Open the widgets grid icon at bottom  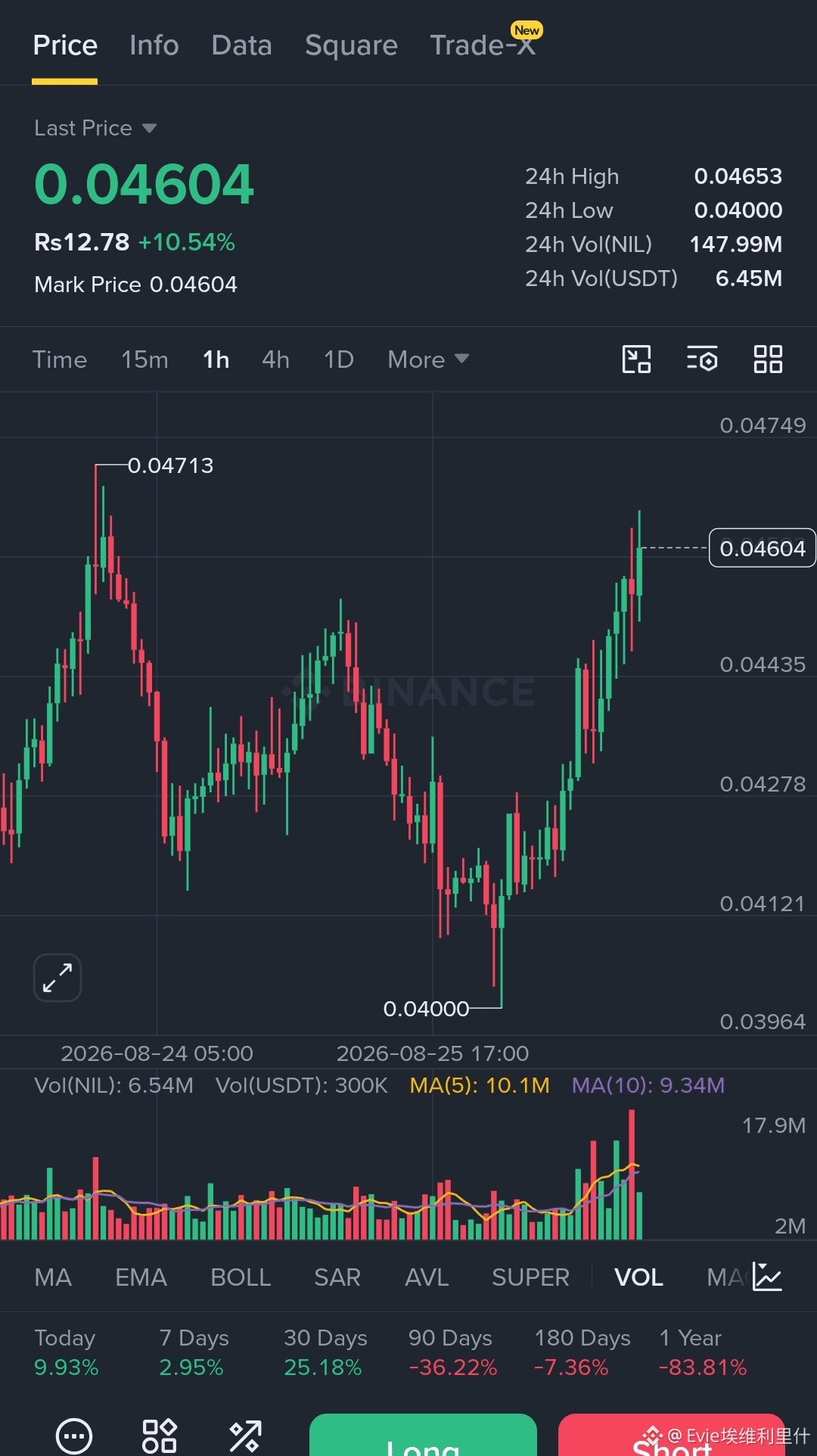coord(160,1436)
